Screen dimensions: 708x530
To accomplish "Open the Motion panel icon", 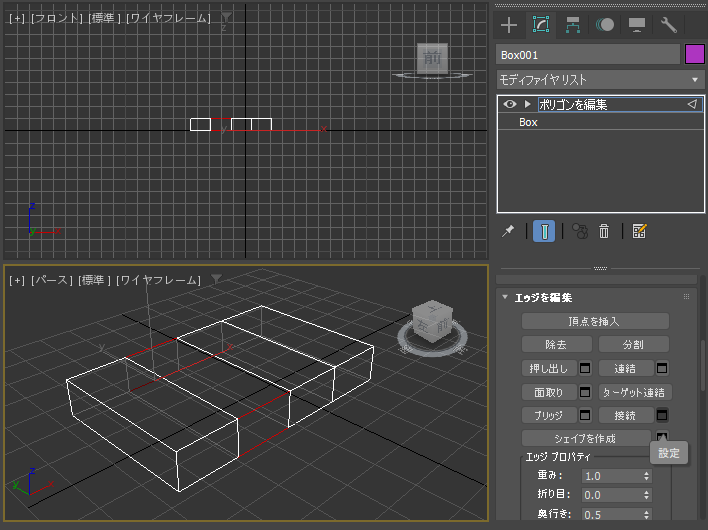I will click(605, 25).
